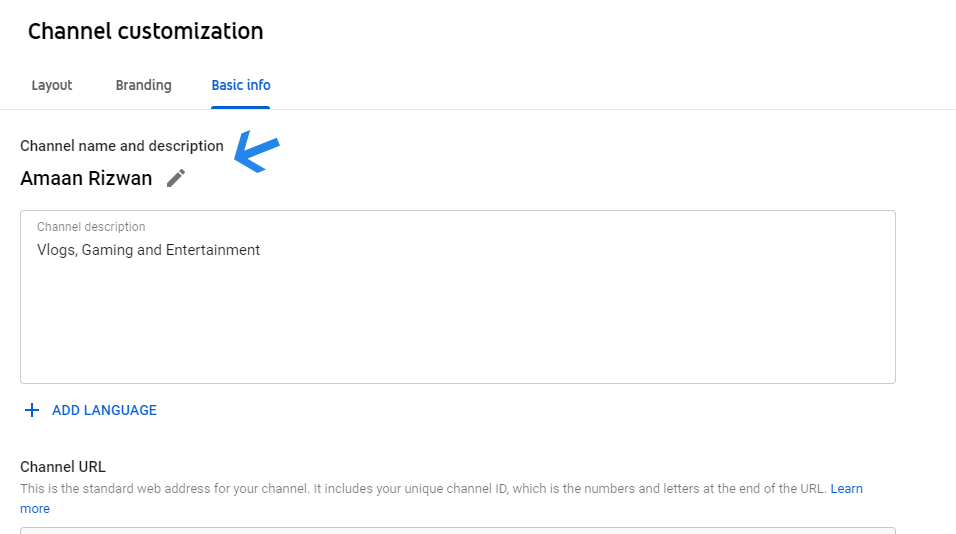Open the Learn more link
Screen dimensions: 956x534
(x=846, y=489)
